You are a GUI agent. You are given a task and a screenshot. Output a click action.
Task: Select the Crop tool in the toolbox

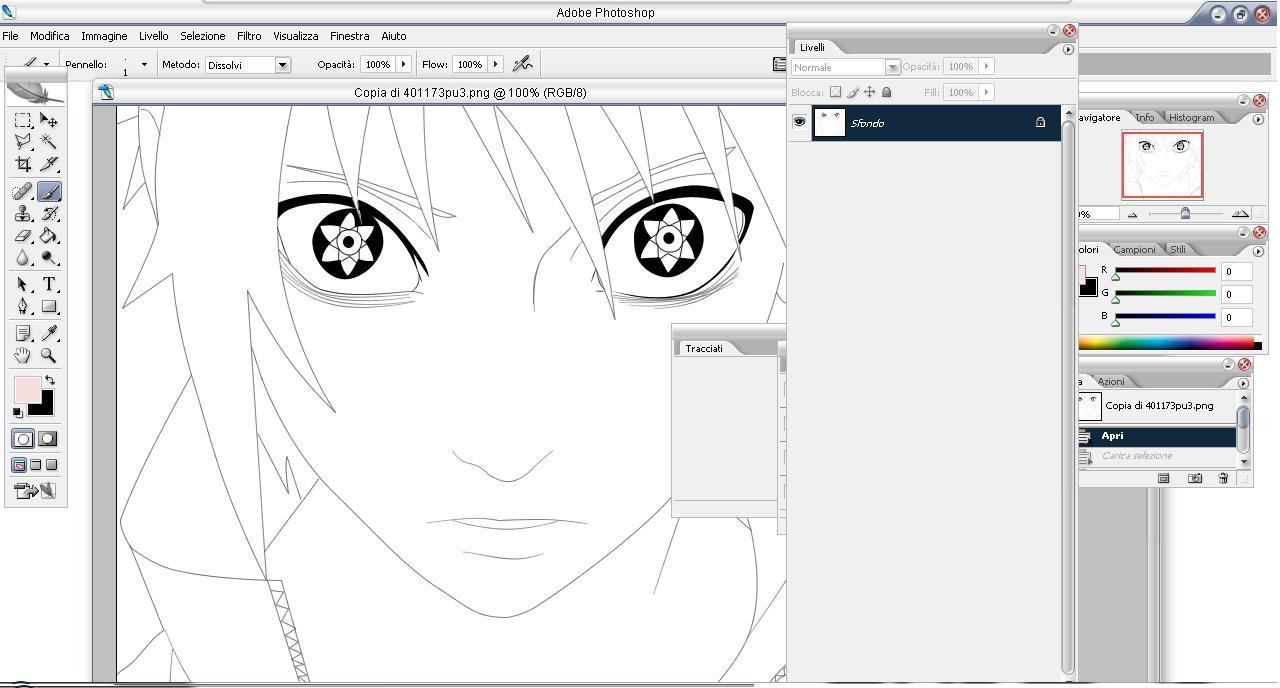(x=22, y=165)
